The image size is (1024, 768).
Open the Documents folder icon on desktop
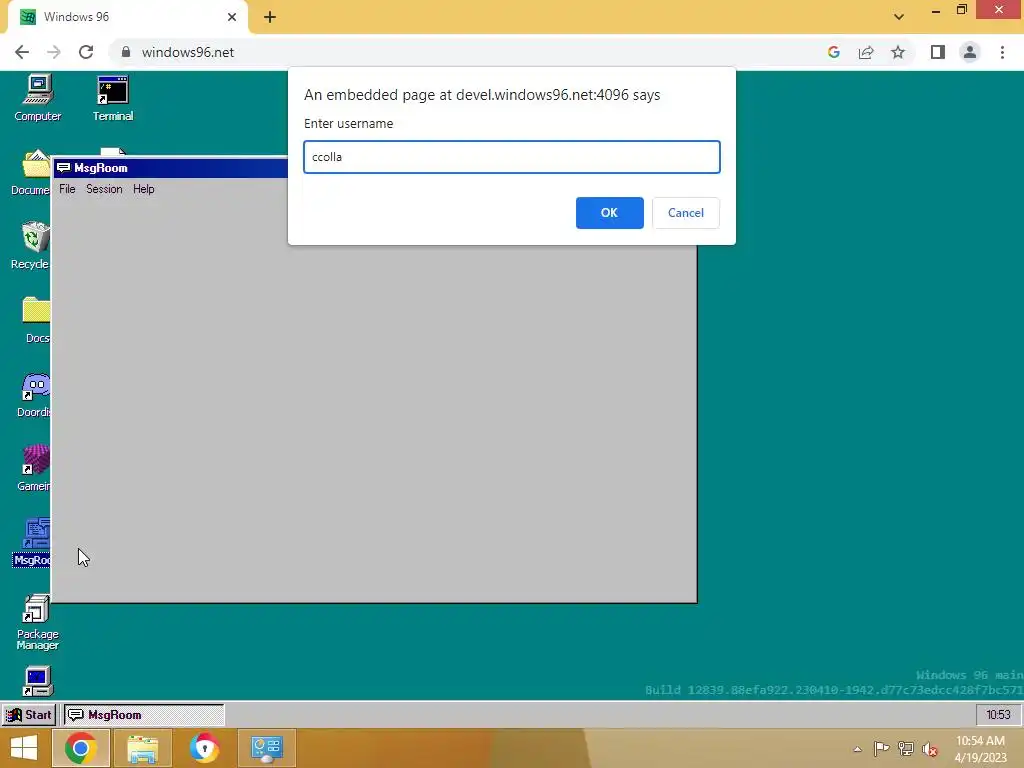pos(31,172)
